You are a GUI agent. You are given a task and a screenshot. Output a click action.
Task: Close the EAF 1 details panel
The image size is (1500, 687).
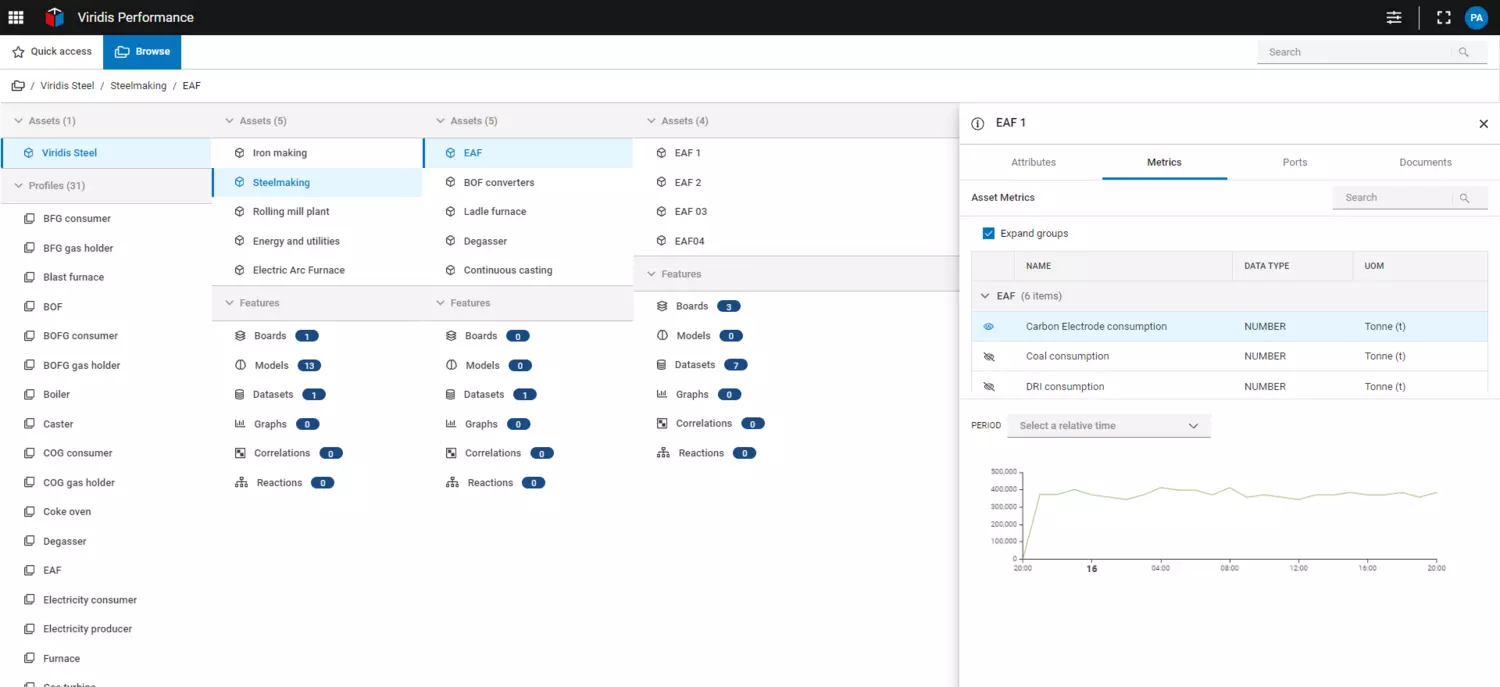1483,124
